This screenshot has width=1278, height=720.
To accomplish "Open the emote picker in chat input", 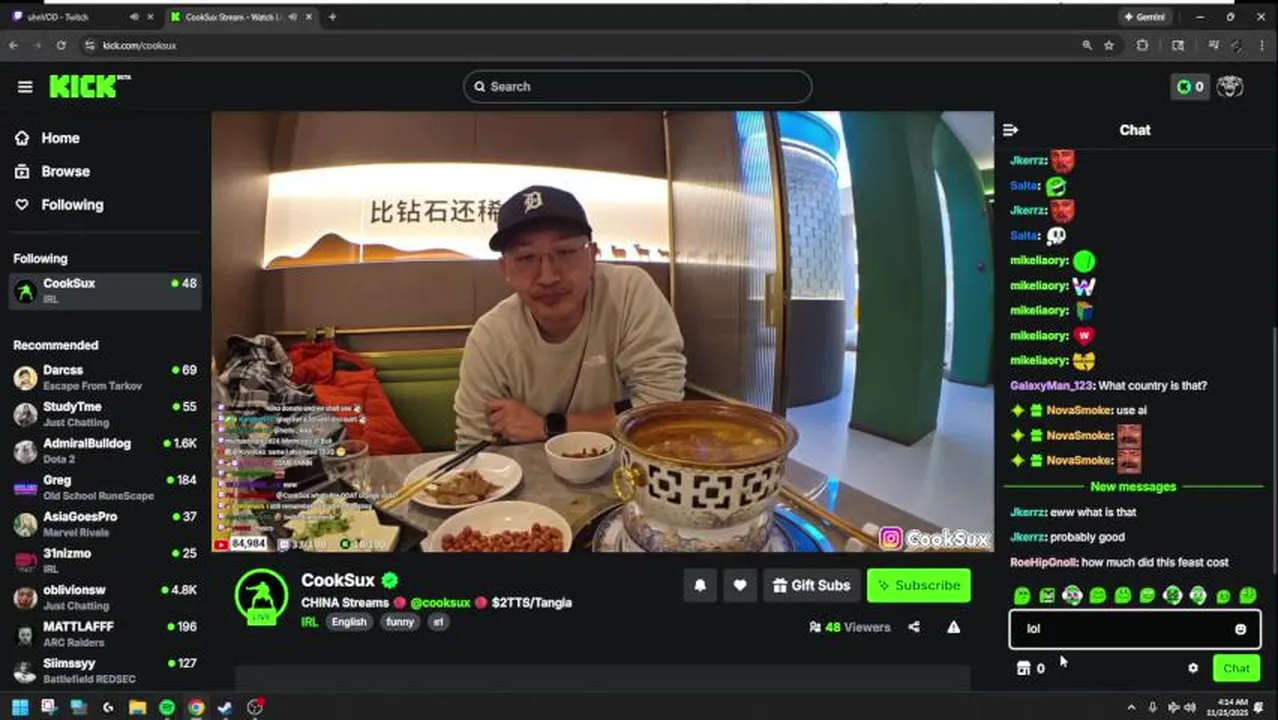I will pos(1240,629).
